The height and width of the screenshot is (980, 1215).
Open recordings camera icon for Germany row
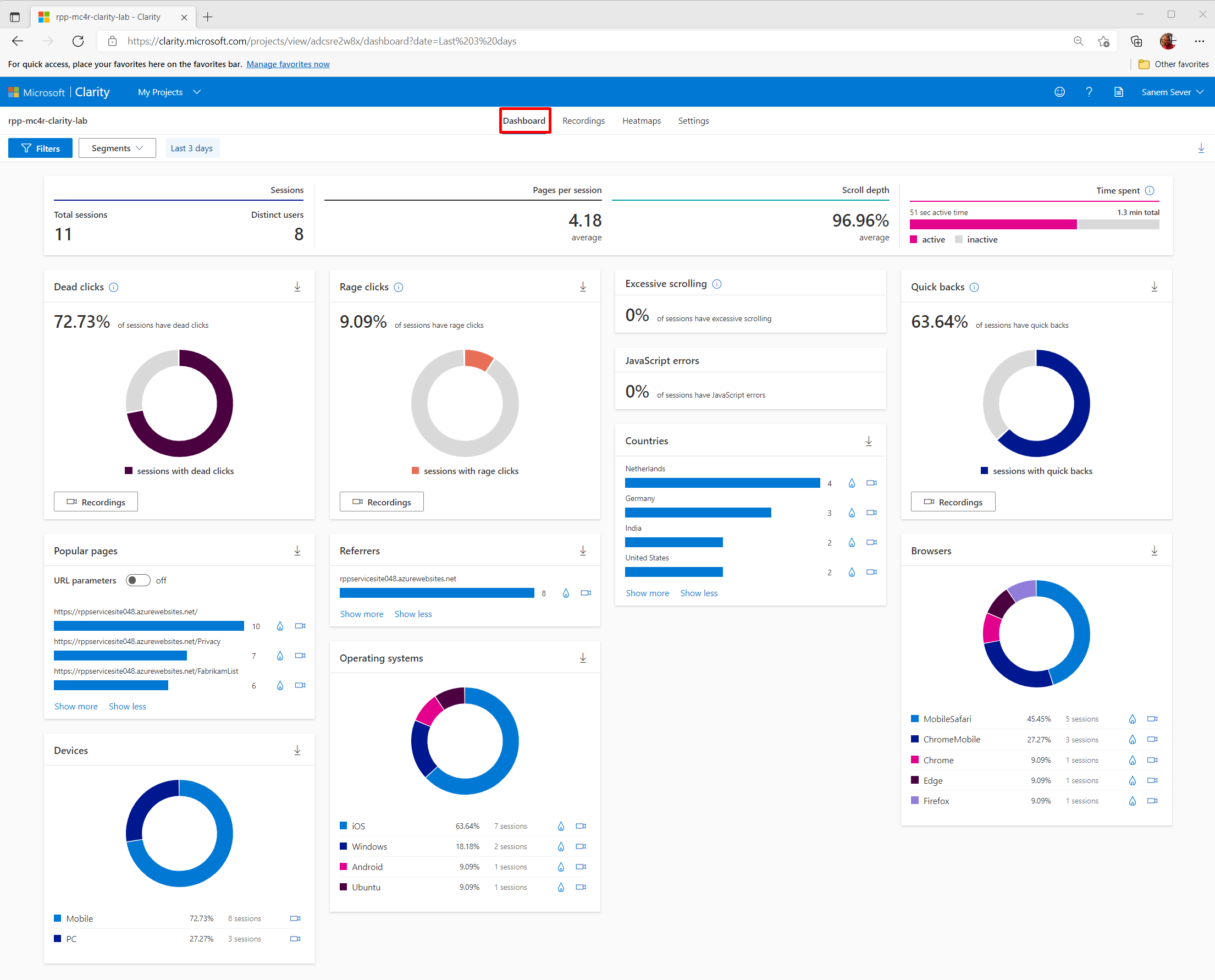[871, 513]
